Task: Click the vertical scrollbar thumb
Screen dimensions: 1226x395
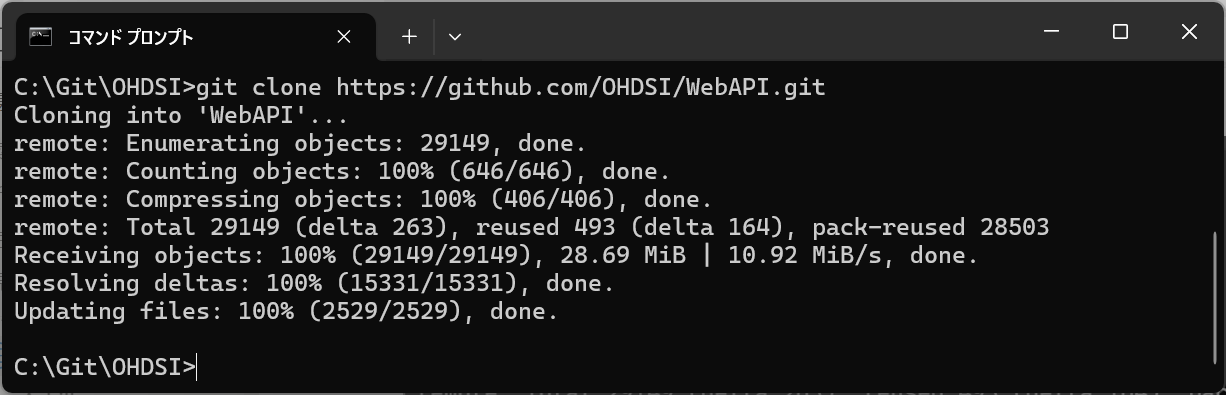Action: click(1216, 298)
